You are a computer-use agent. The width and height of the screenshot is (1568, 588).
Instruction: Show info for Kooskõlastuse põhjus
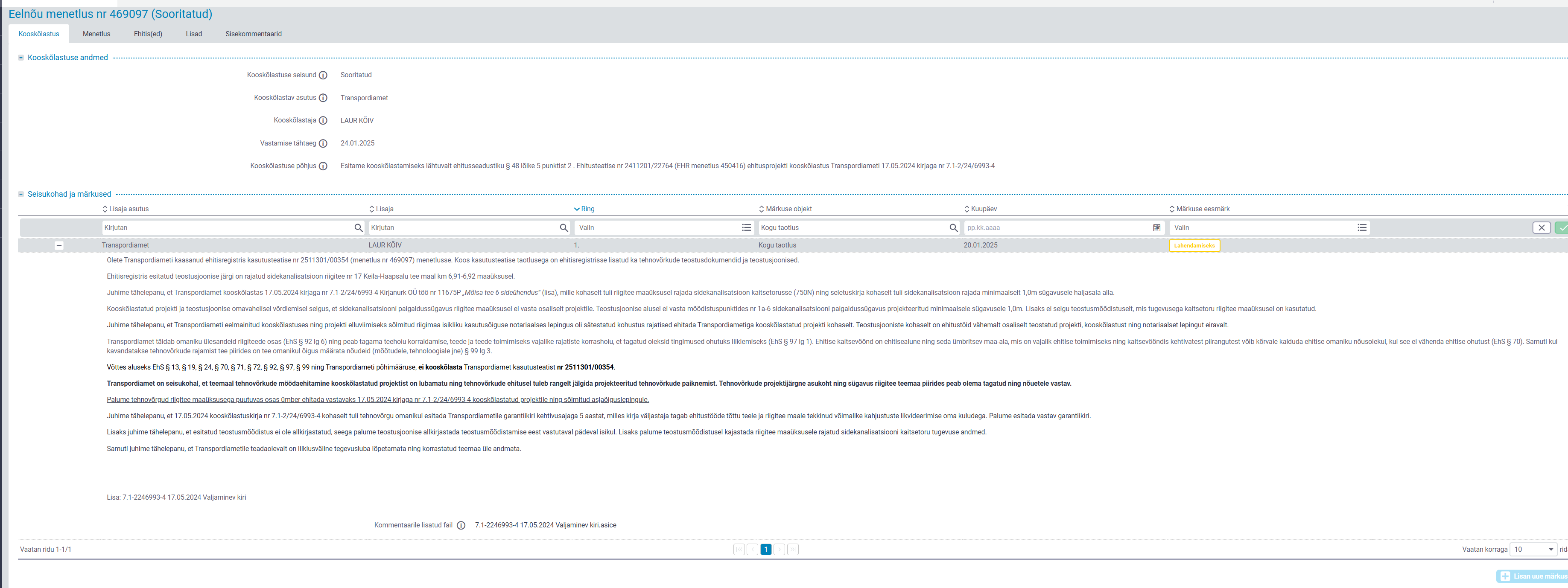tap(323, 166)
